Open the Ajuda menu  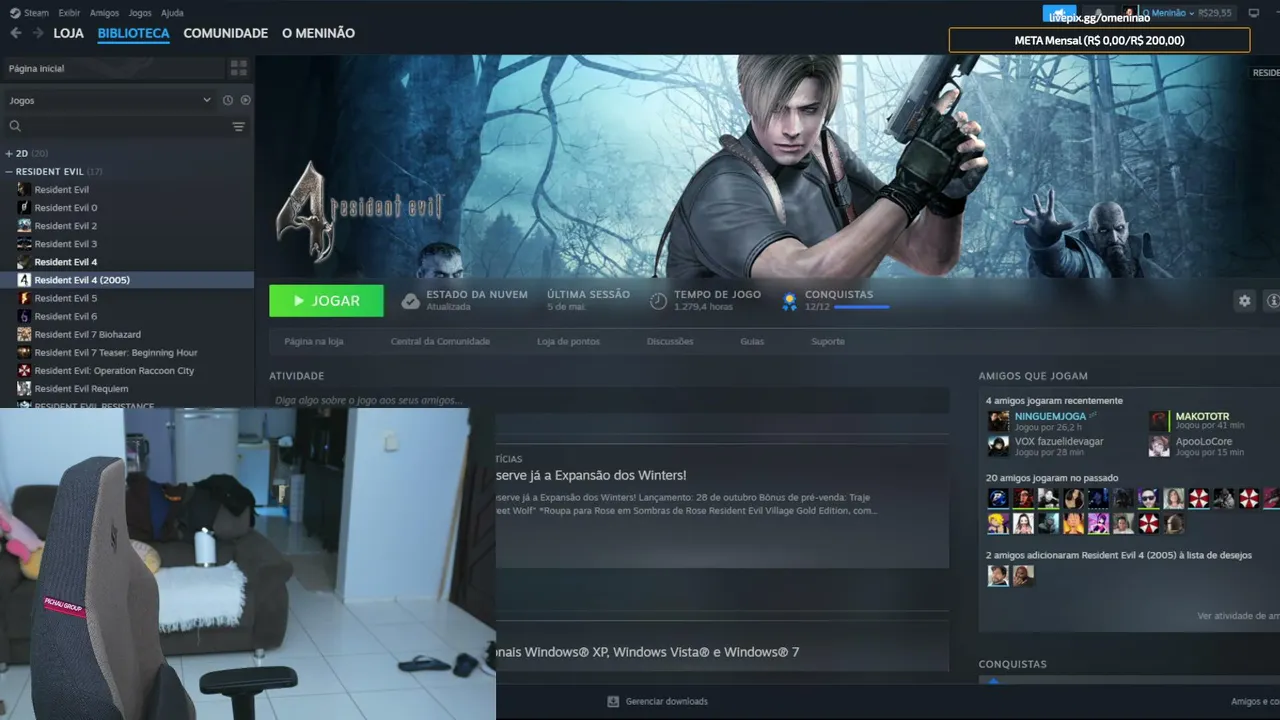point(172,13)
